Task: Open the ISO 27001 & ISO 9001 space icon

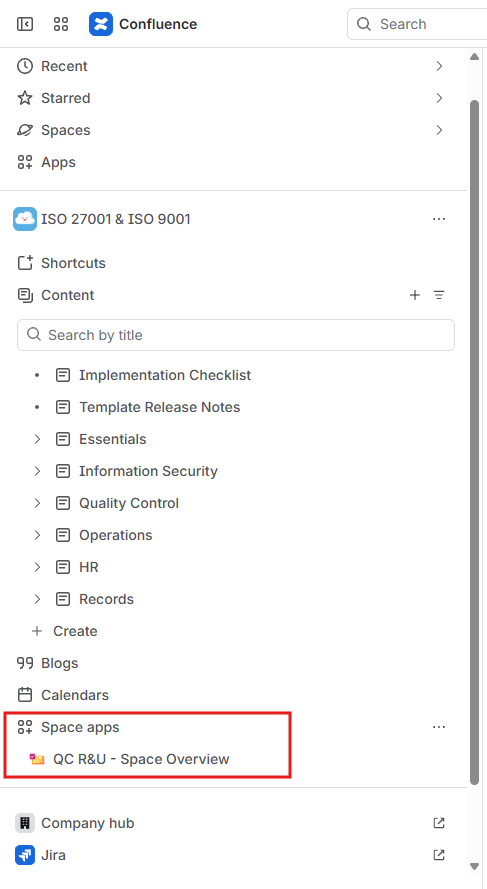Action: (25, 219)
